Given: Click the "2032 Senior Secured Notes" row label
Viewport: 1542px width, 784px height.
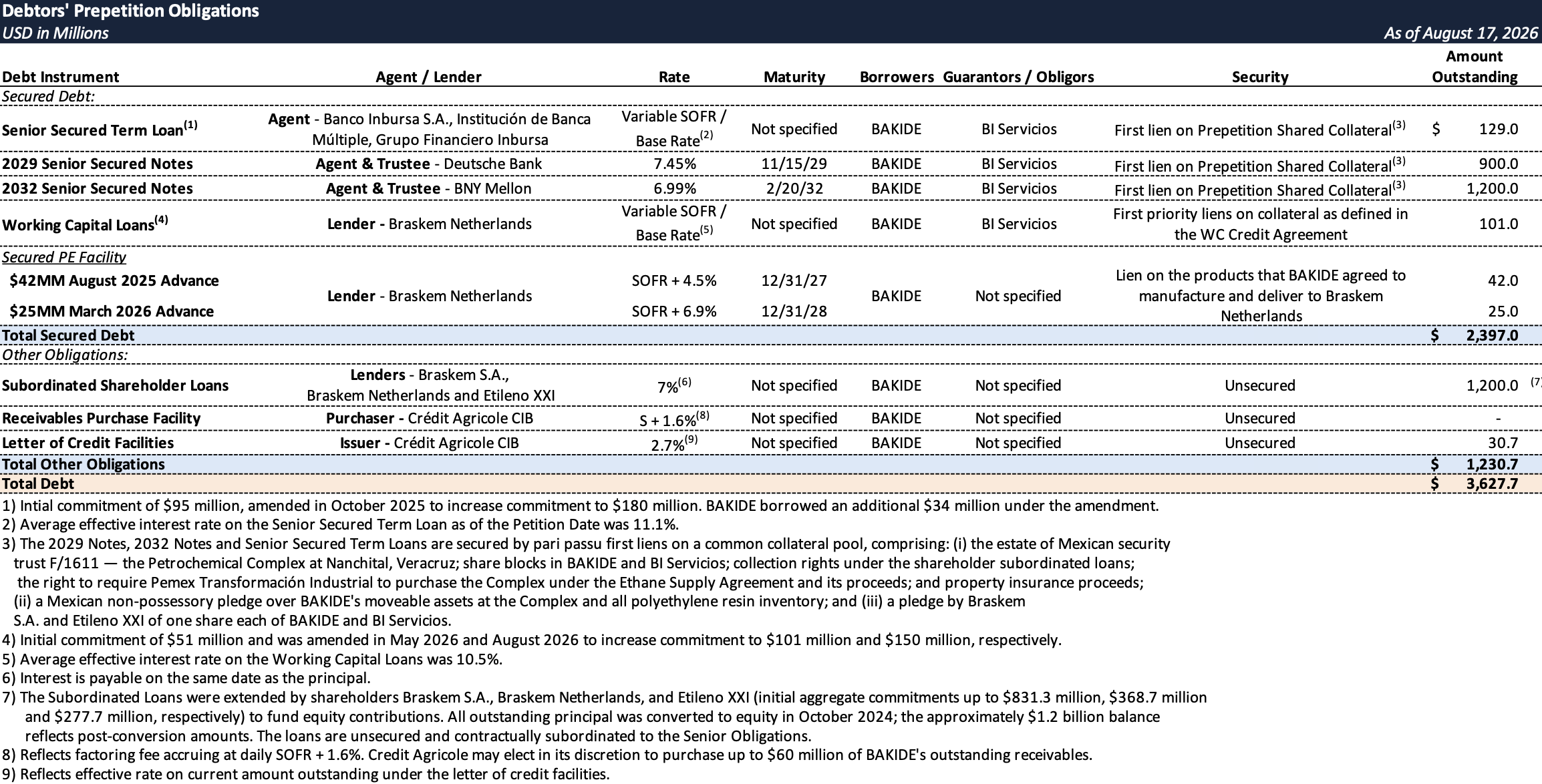Looking at the screenshot, I should 98,189.
